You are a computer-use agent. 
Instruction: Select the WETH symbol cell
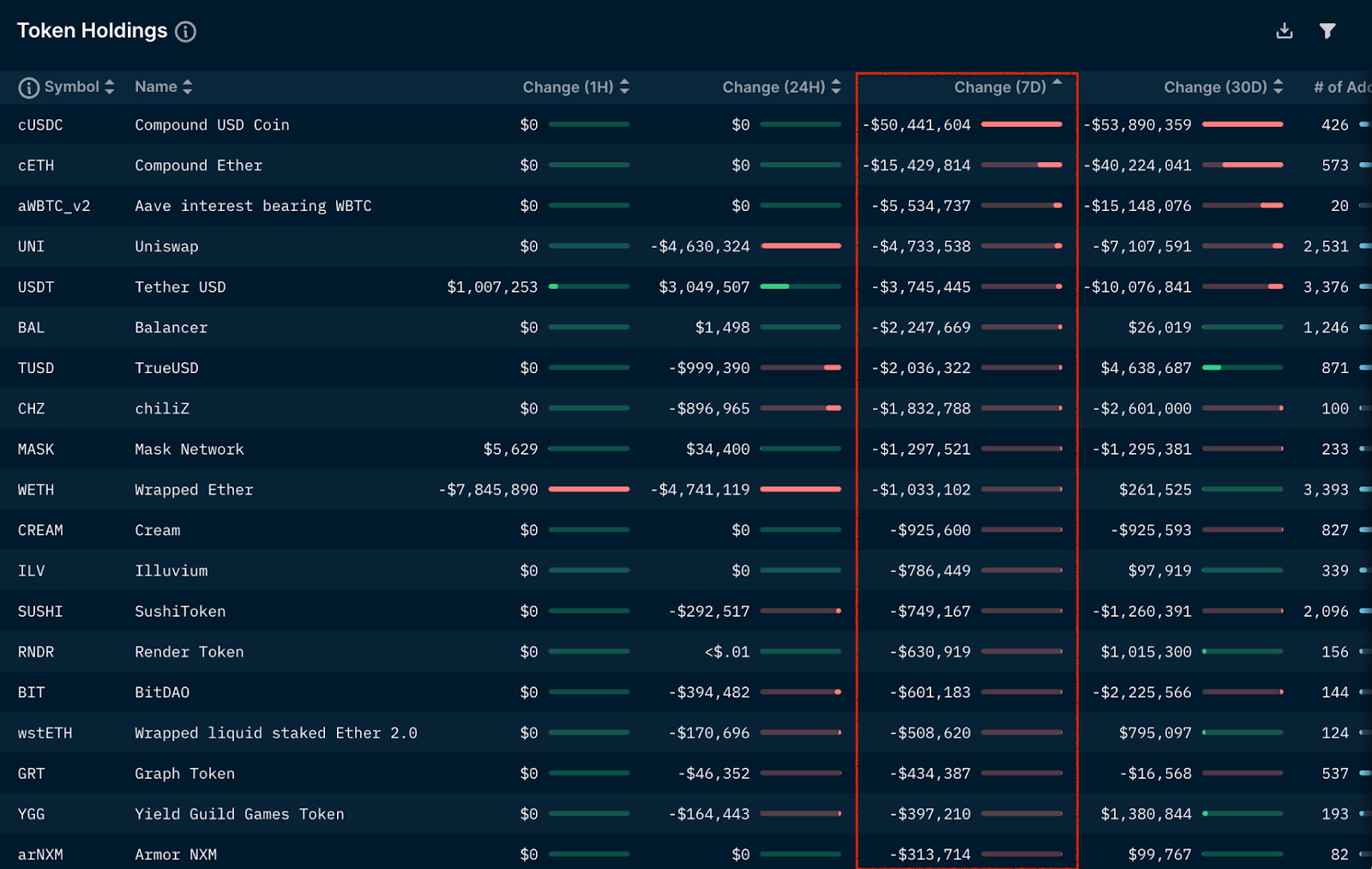[36, 490]
